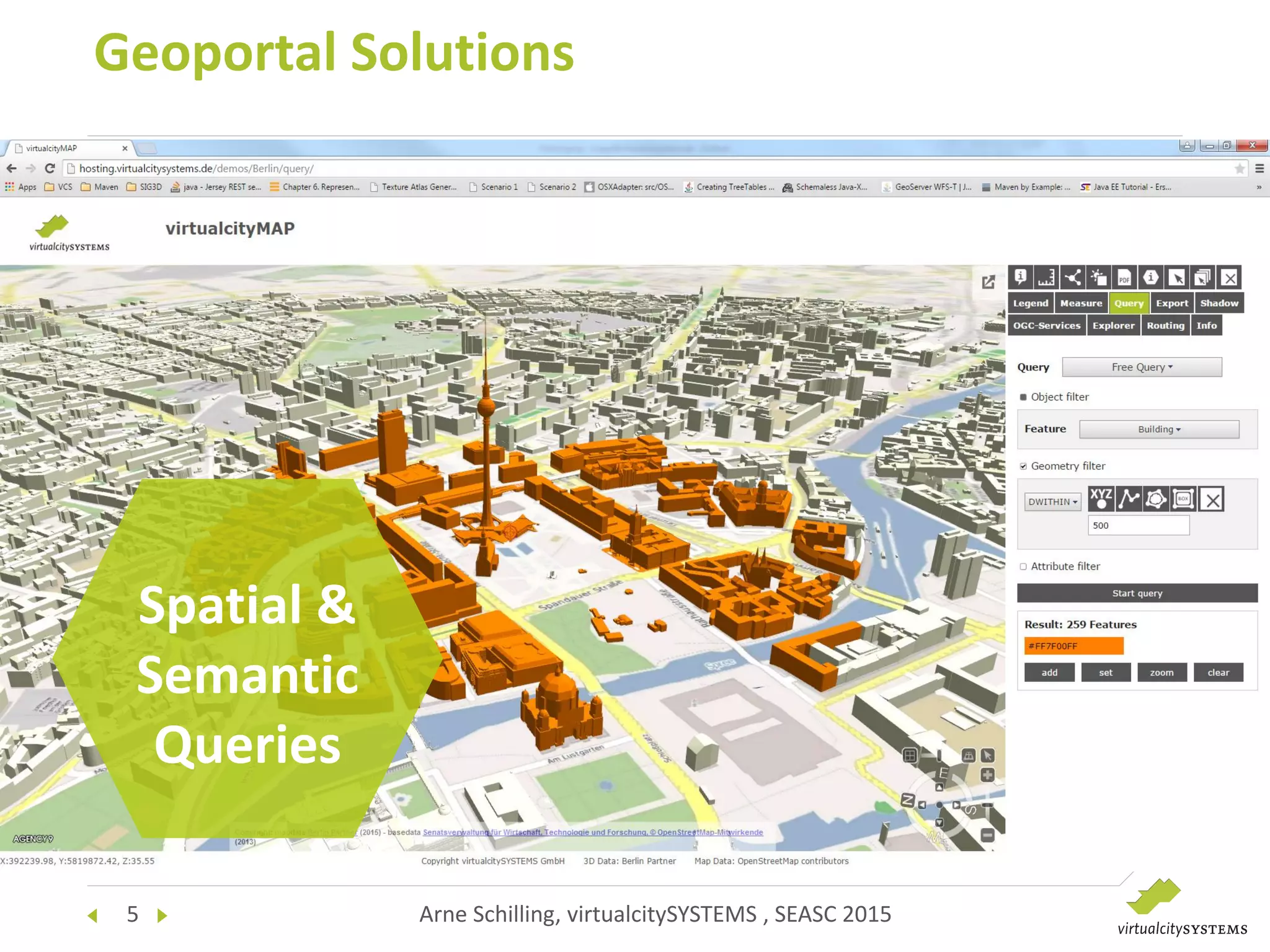Viewport: 1270px width, 952px height.
Task: Click the perspective view map control
Action: (x=969, y=756)
